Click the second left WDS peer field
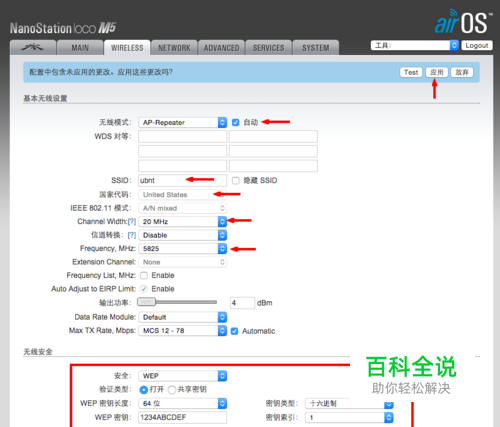Viewport: 500px width, 427px height. point(183,151)
